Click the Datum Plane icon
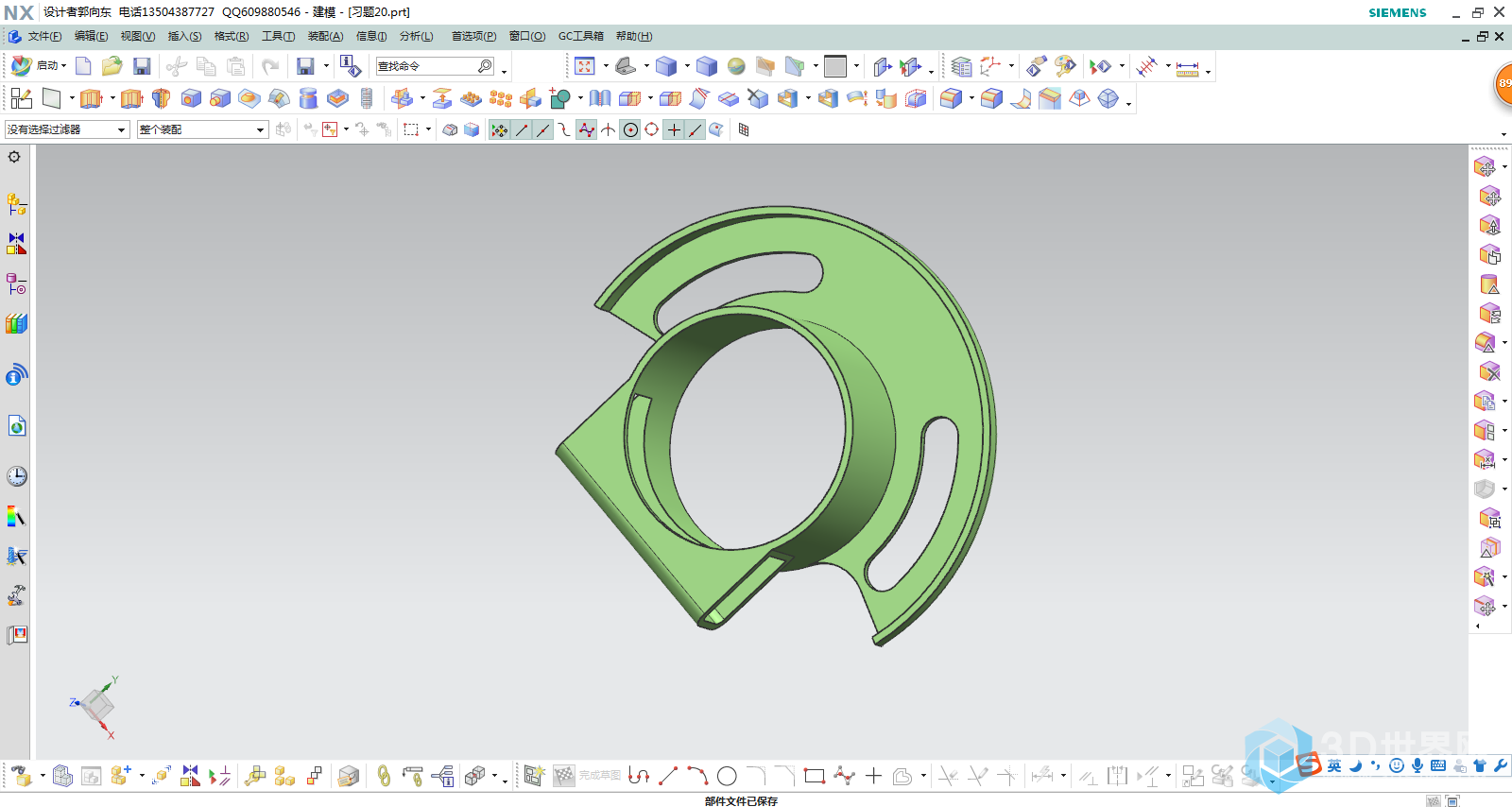The height and width of the screenshot is (807, 1512). coord(52,98)
